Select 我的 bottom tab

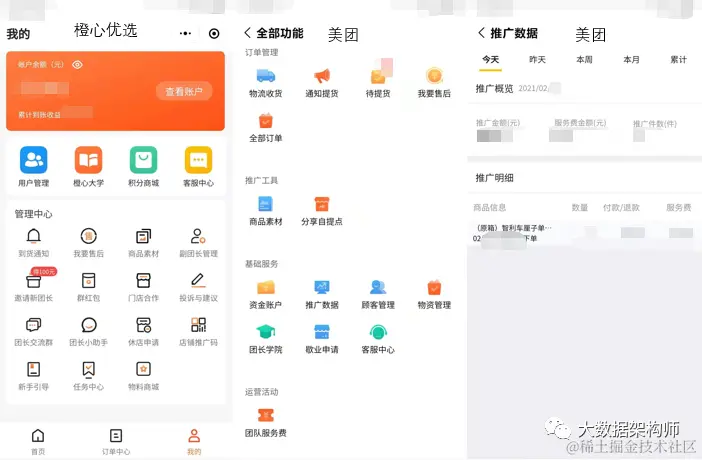(x=194, y=441)
